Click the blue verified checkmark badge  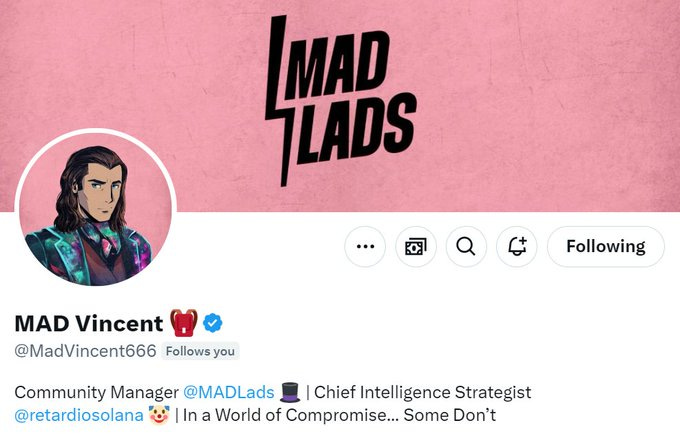212,323
